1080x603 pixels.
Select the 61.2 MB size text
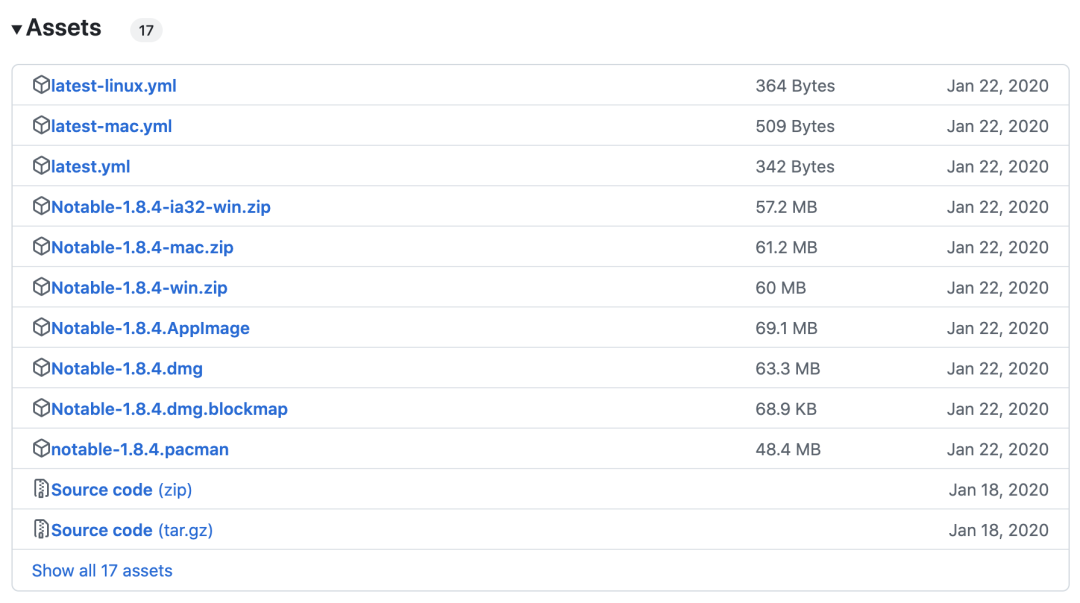coord(786,247)
